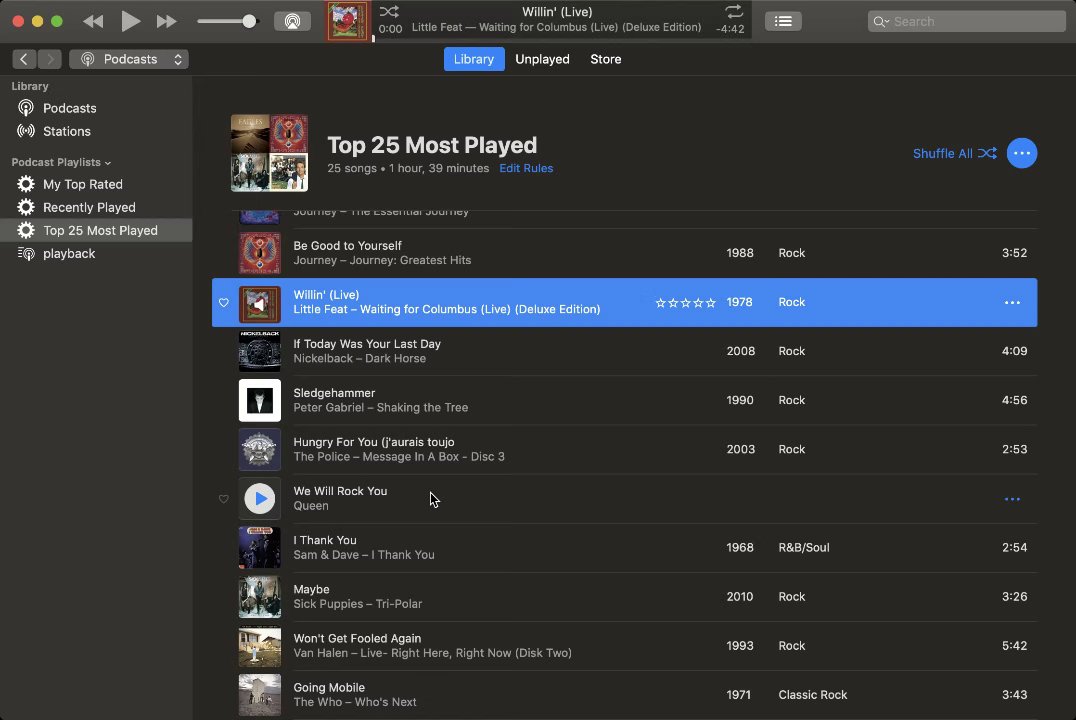Image resolution: width=1076 pixels, height=720 pixels.
Task: Switch to the Library tab
Action: coord(473,59)
